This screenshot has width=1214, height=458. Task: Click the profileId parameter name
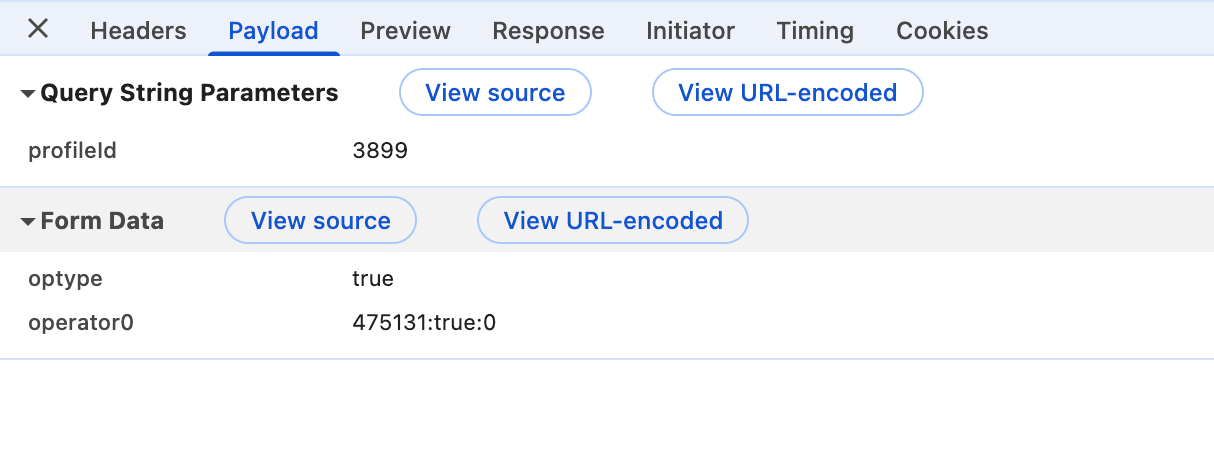73,151
